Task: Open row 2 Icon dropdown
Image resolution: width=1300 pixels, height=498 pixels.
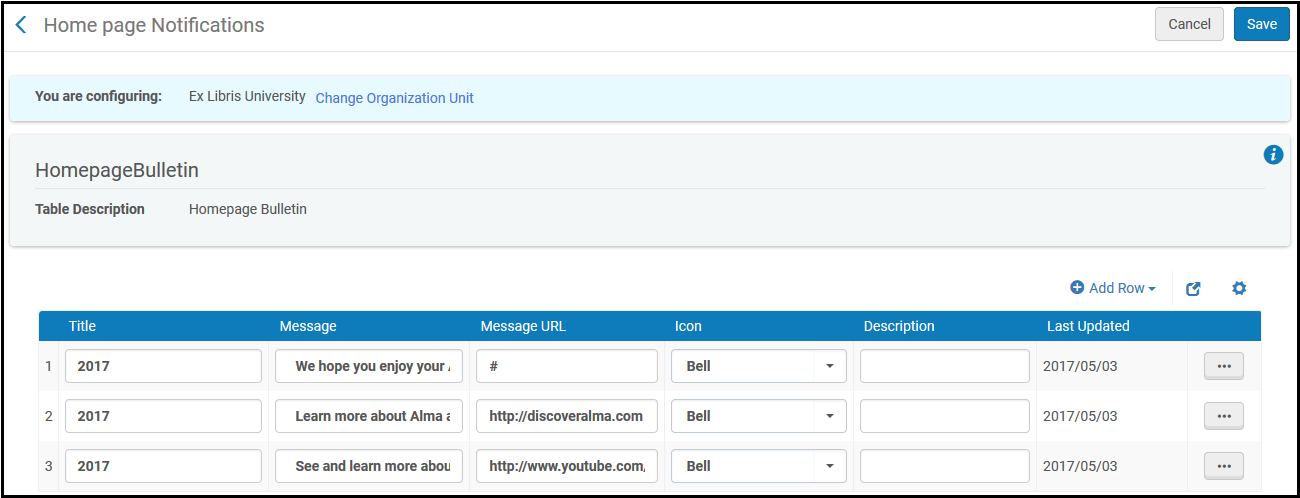Action: [758, 416]
